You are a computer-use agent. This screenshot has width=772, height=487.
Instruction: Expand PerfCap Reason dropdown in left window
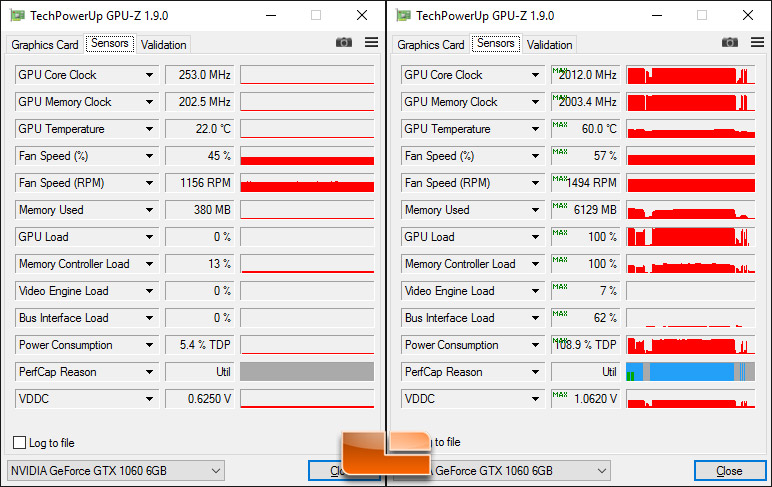[149, 372]
